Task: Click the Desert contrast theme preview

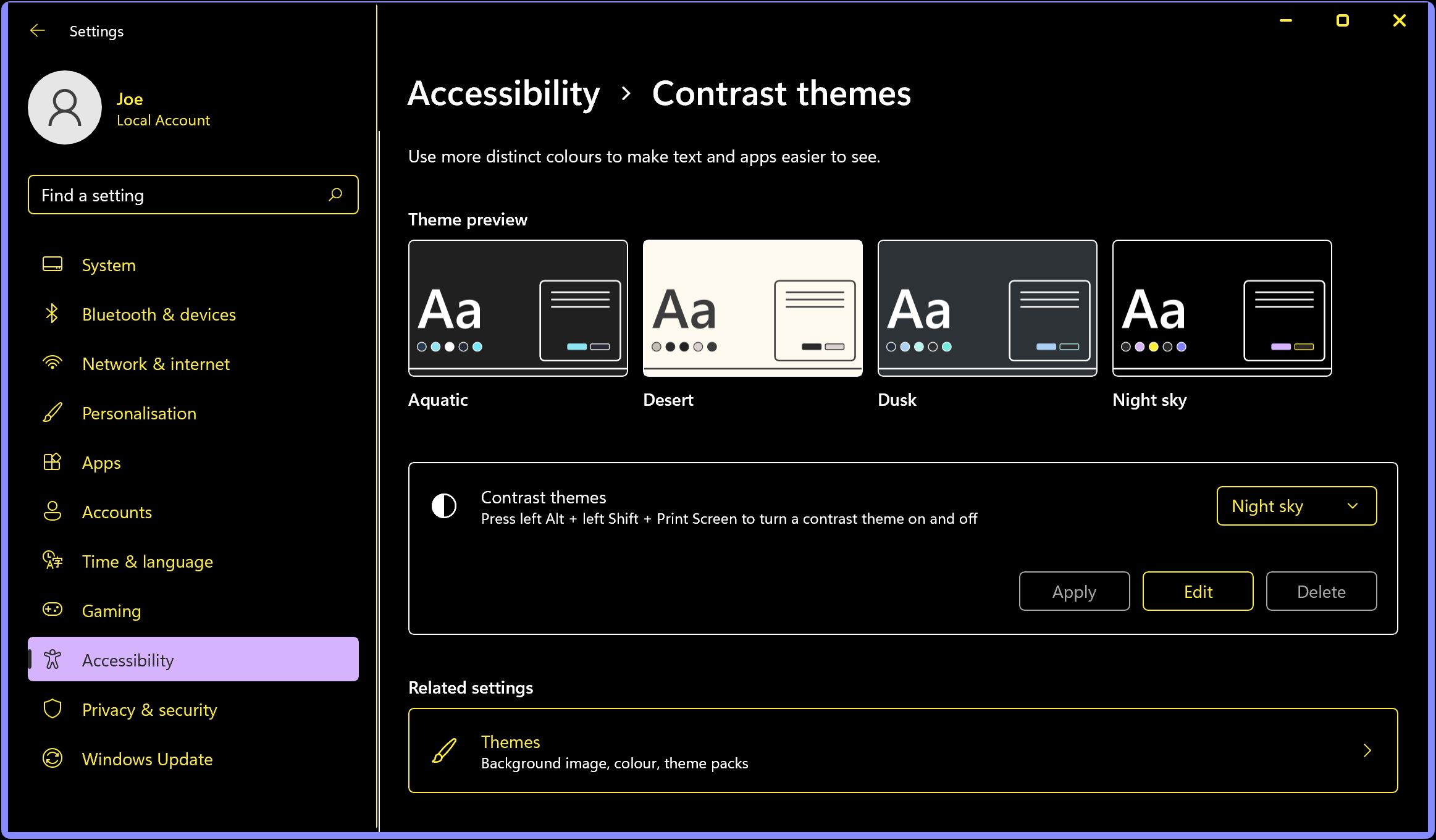Action: (753, 307)
